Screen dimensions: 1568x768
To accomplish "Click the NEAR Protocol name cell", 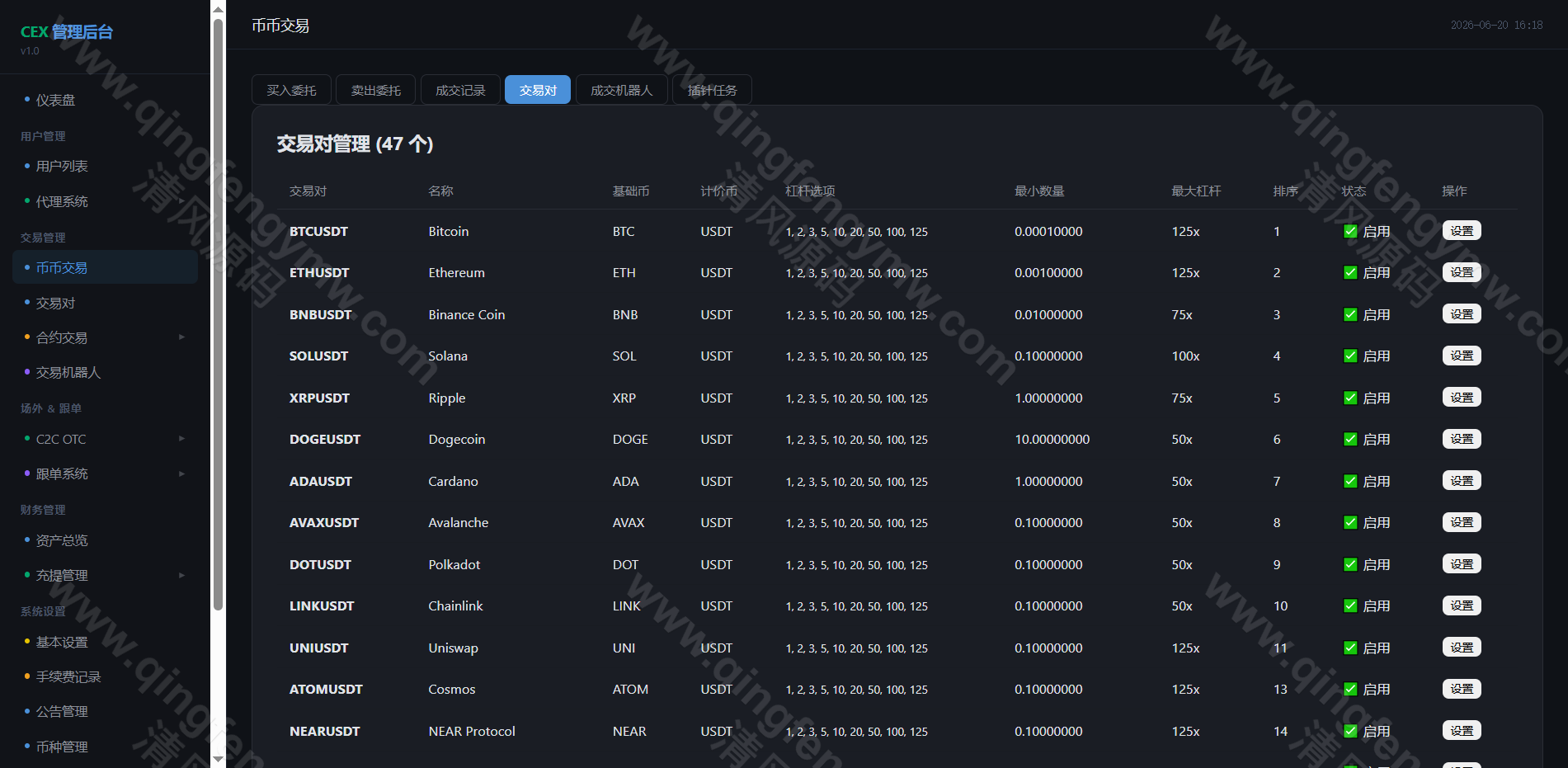I will [x=472, y=732].
